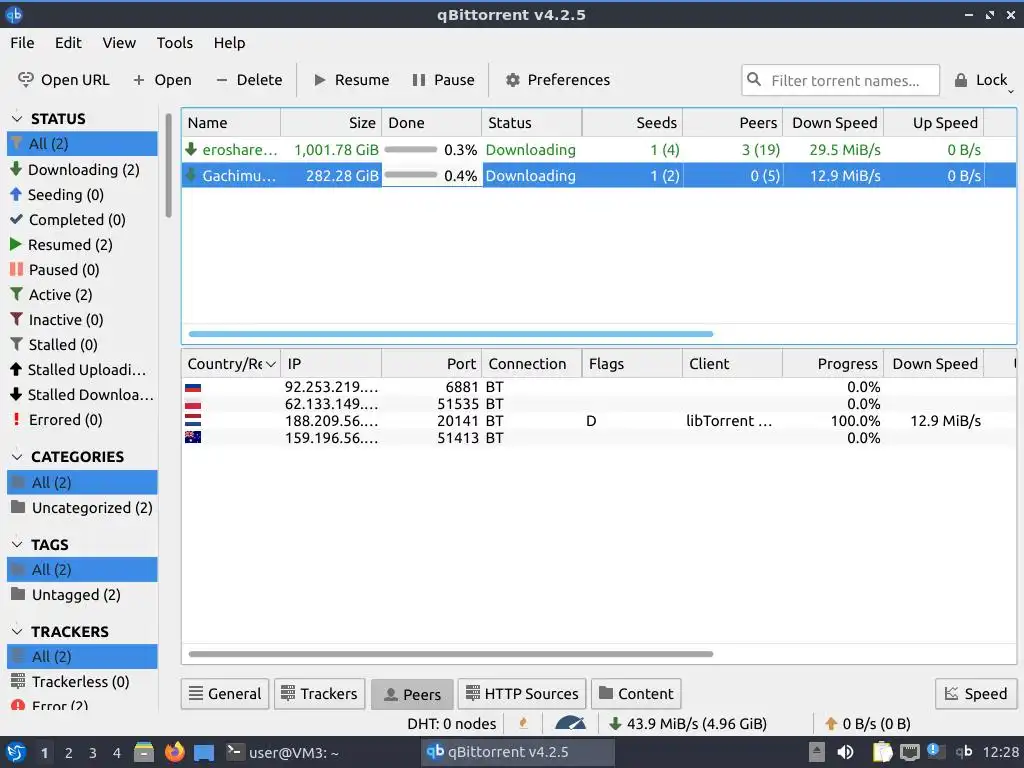Click the Russian flag of peer 92.253.219
Viewport: 1024px width, 768px height.
point(193,387)
